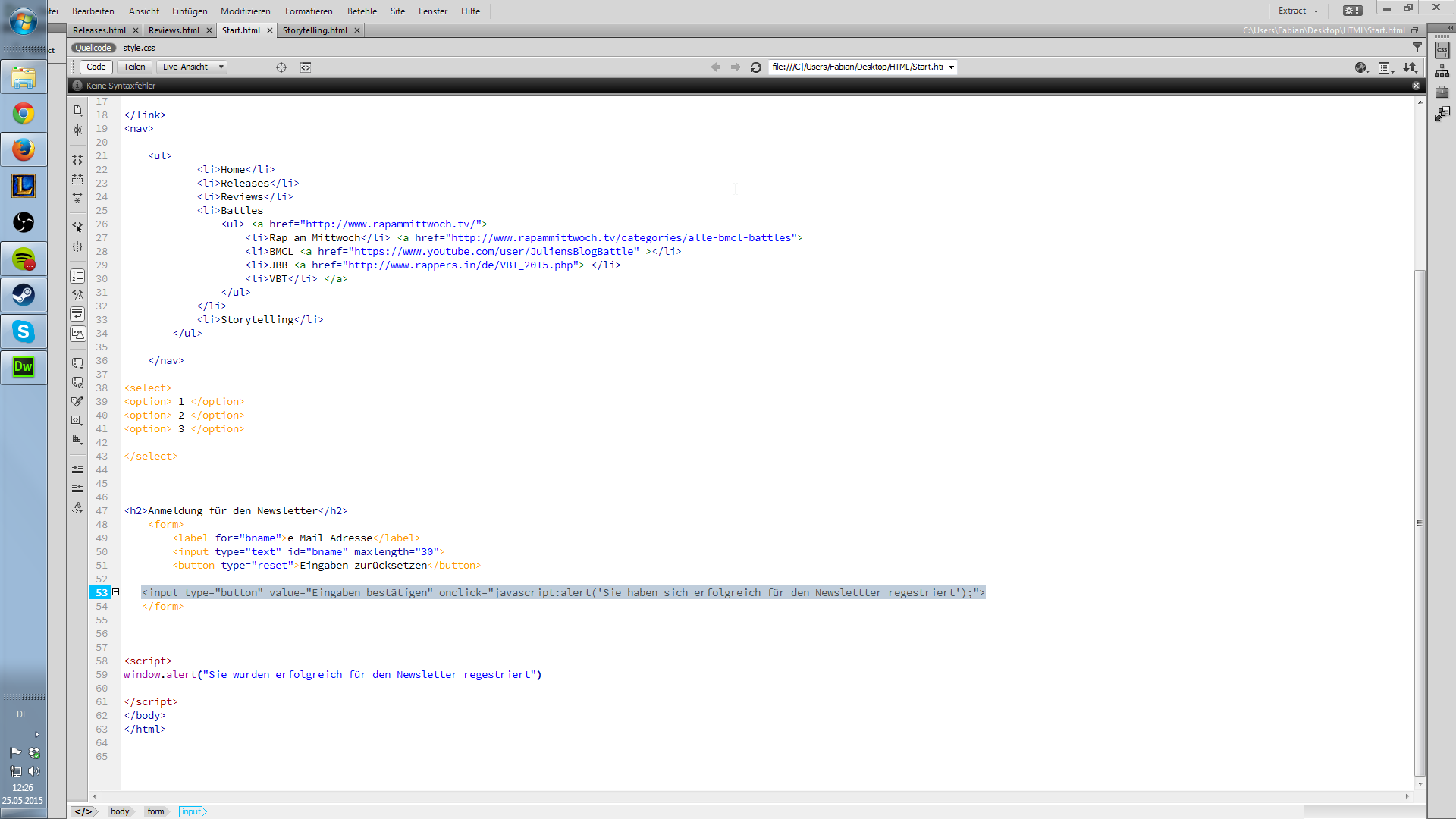Collapse the code block at line 53

(x=116, y=592)
